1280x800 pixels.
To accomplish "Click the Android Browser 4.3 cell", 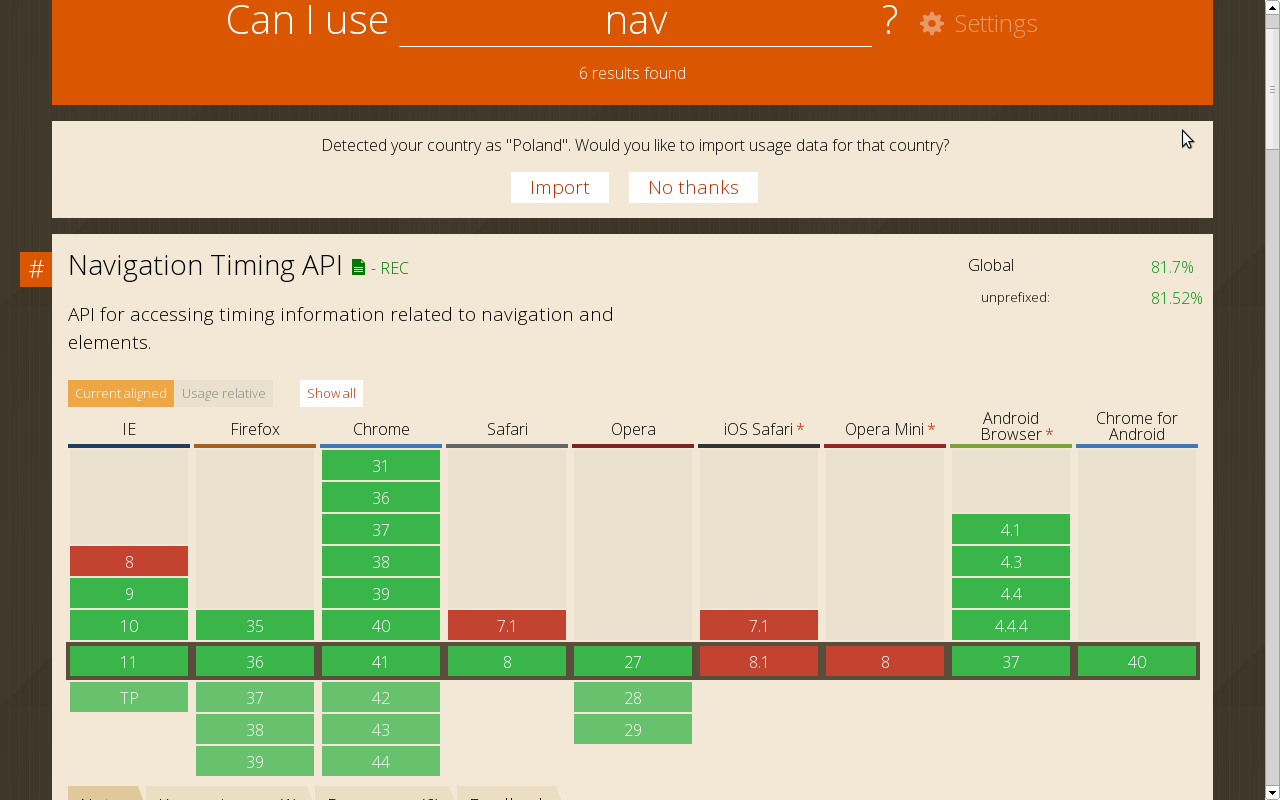I will point(1011,561).
